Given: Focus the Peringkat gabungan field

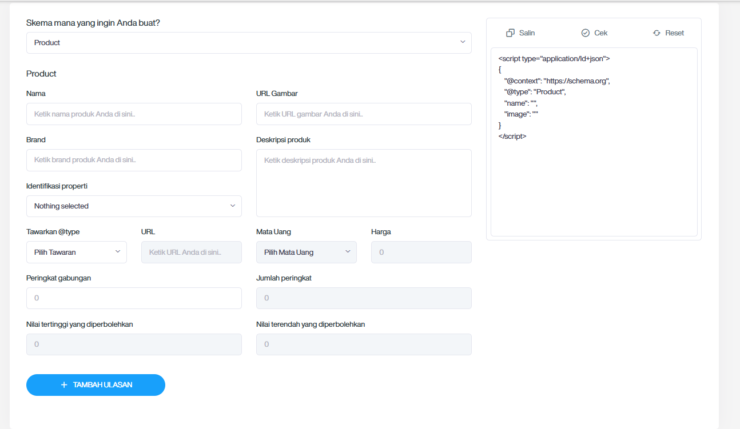Looking at the screenshot, I should 134,298.
